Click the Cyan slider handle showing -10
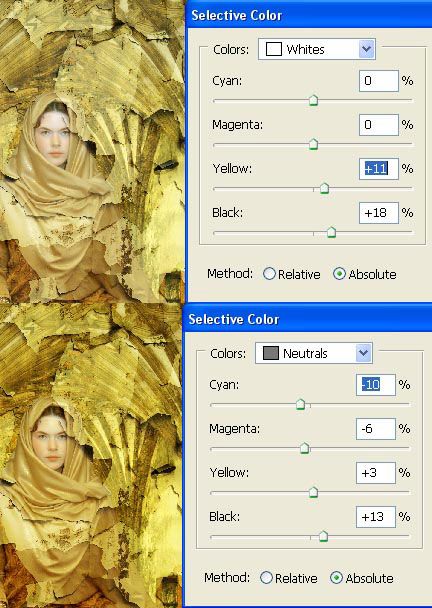The height and width of the screenshot is (608, 432). coord(301,404)
